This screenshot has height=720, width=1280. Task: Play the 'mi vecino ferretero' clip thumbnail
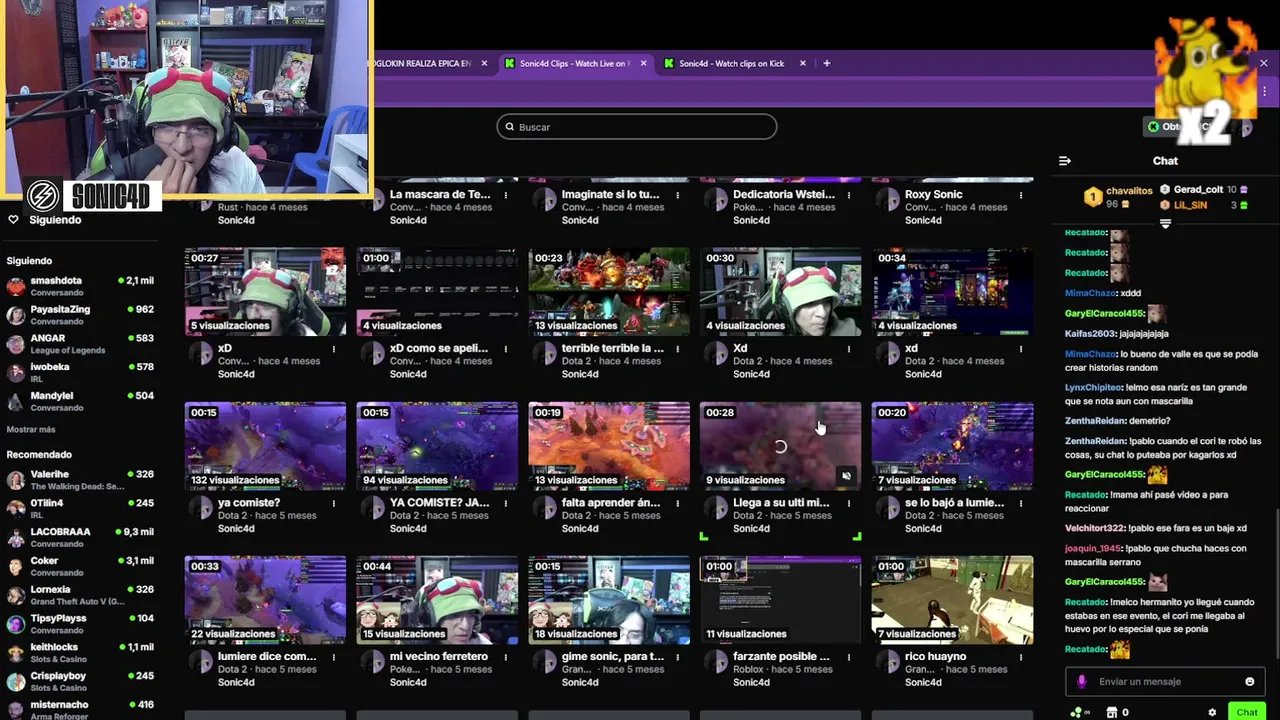coord(437,600)
